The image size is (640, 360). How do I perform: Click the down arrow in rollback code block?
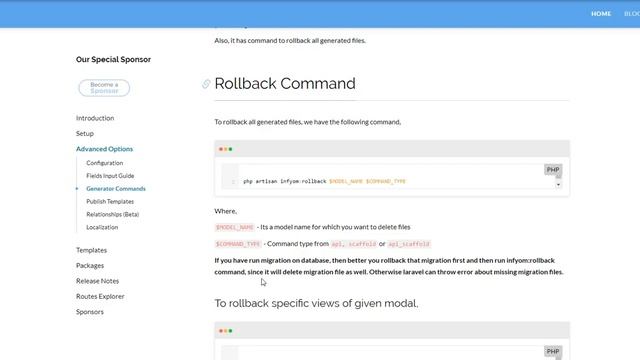click(558, 185)
